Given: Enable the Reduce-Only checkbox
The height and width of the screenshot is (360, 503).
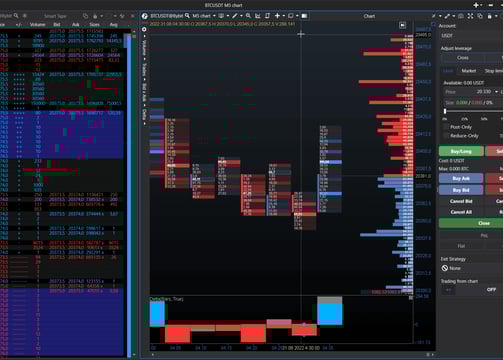Looking at the screenshot, I should pos(446,136).
